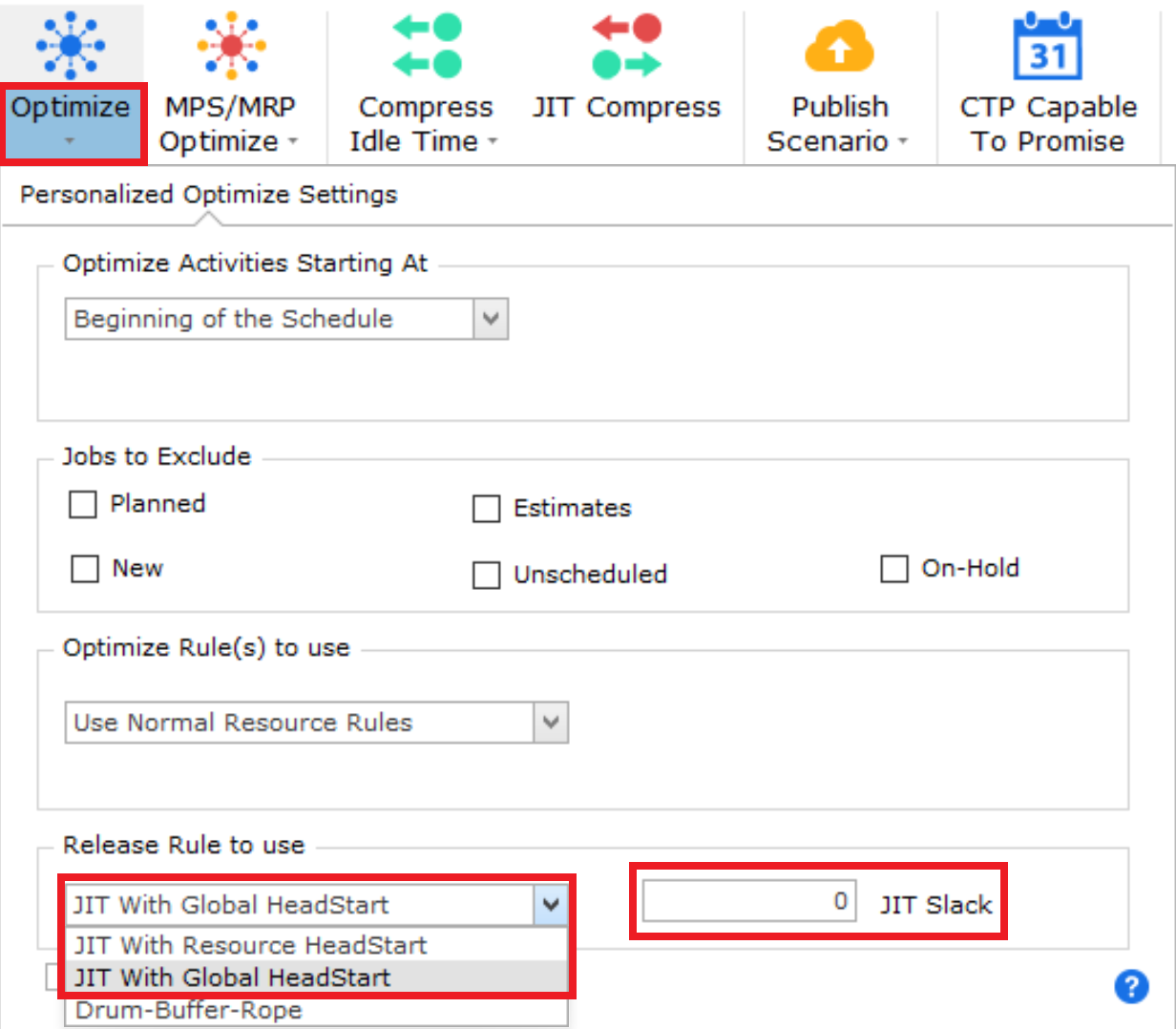Check the On-Hold checkbox
The width and height of the screenshot is (1176, 1029).
pos(894,569)
